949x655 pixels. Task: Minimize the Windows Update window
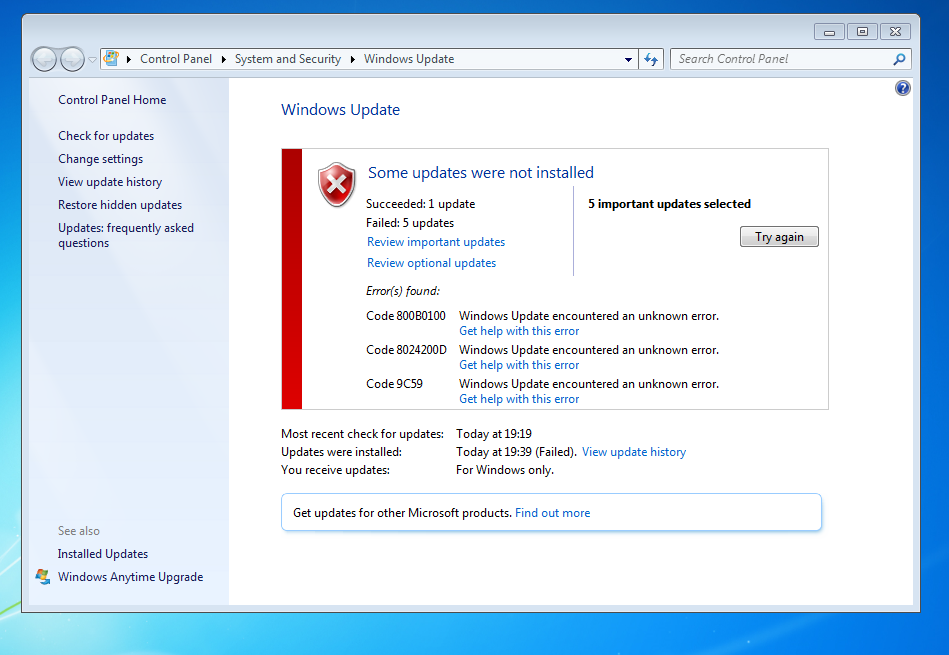tap(829, 31)
